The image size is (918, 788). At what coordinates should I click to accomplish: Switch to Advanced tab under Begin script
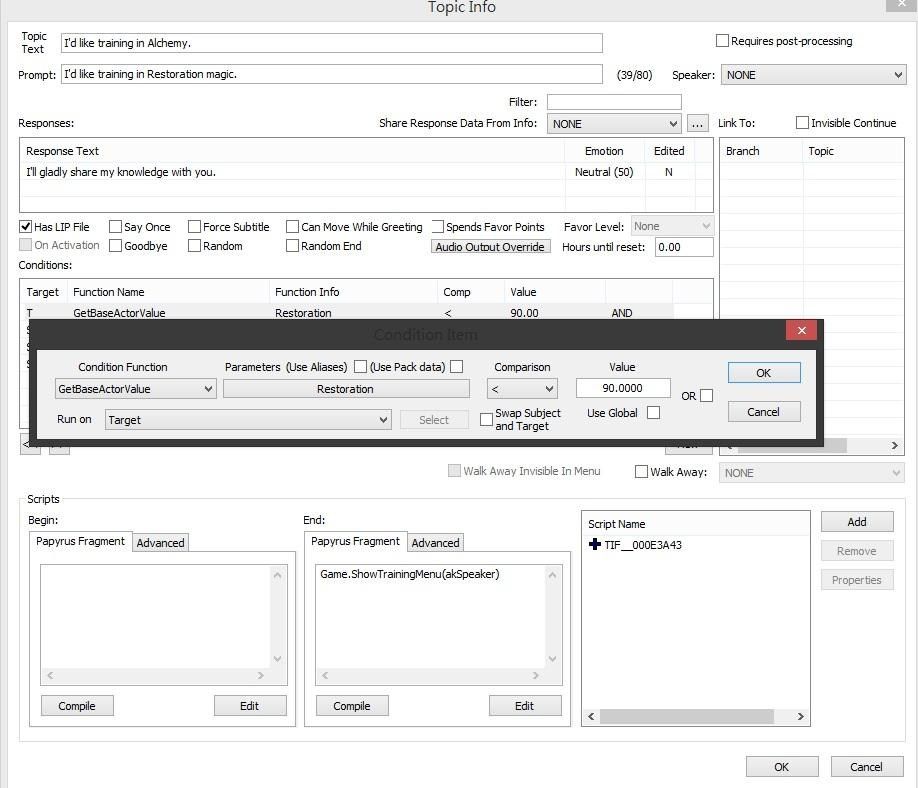point(160,543)
